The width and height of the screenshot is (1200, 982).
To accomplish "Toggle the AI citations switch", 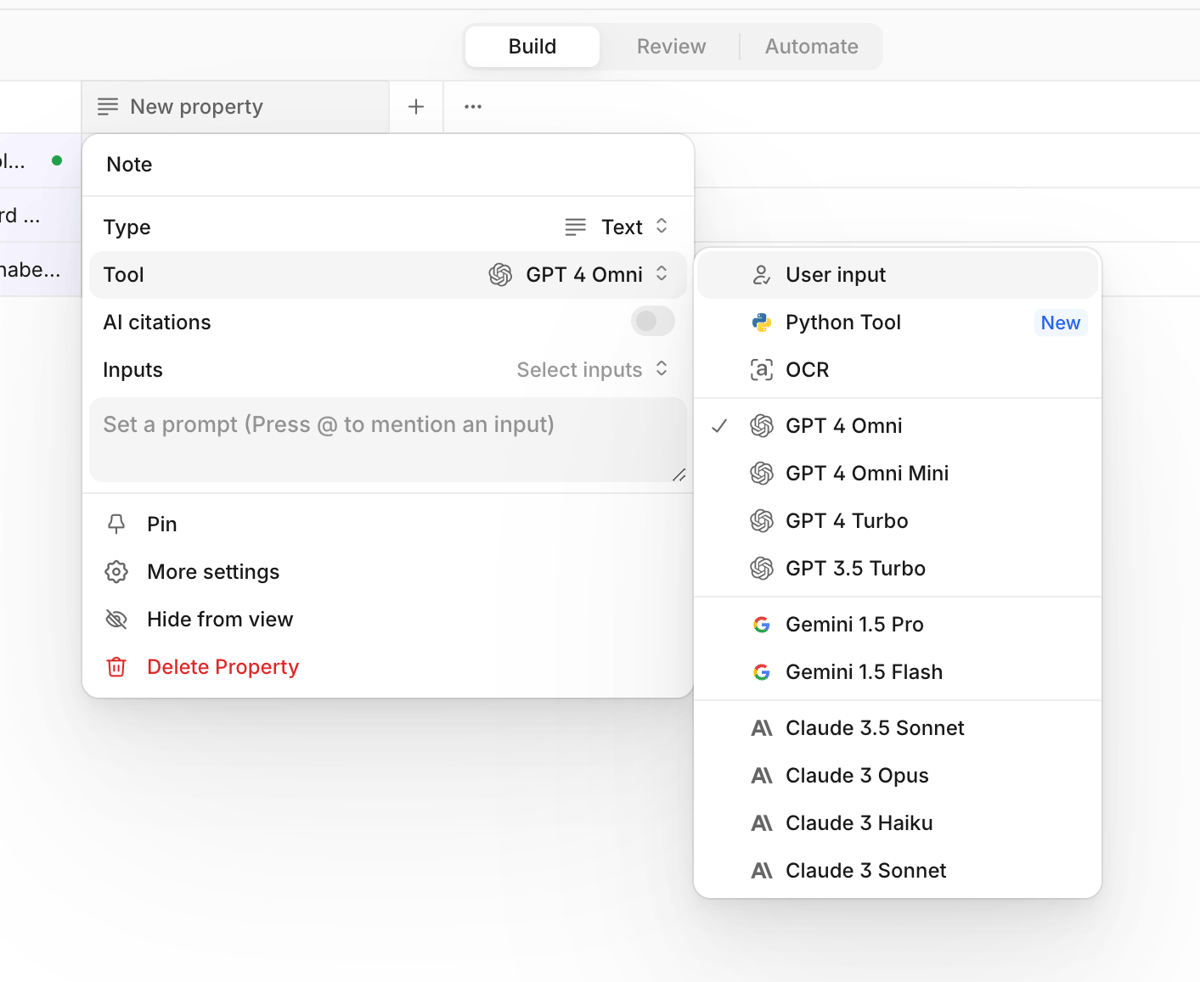I will (651, 321).
